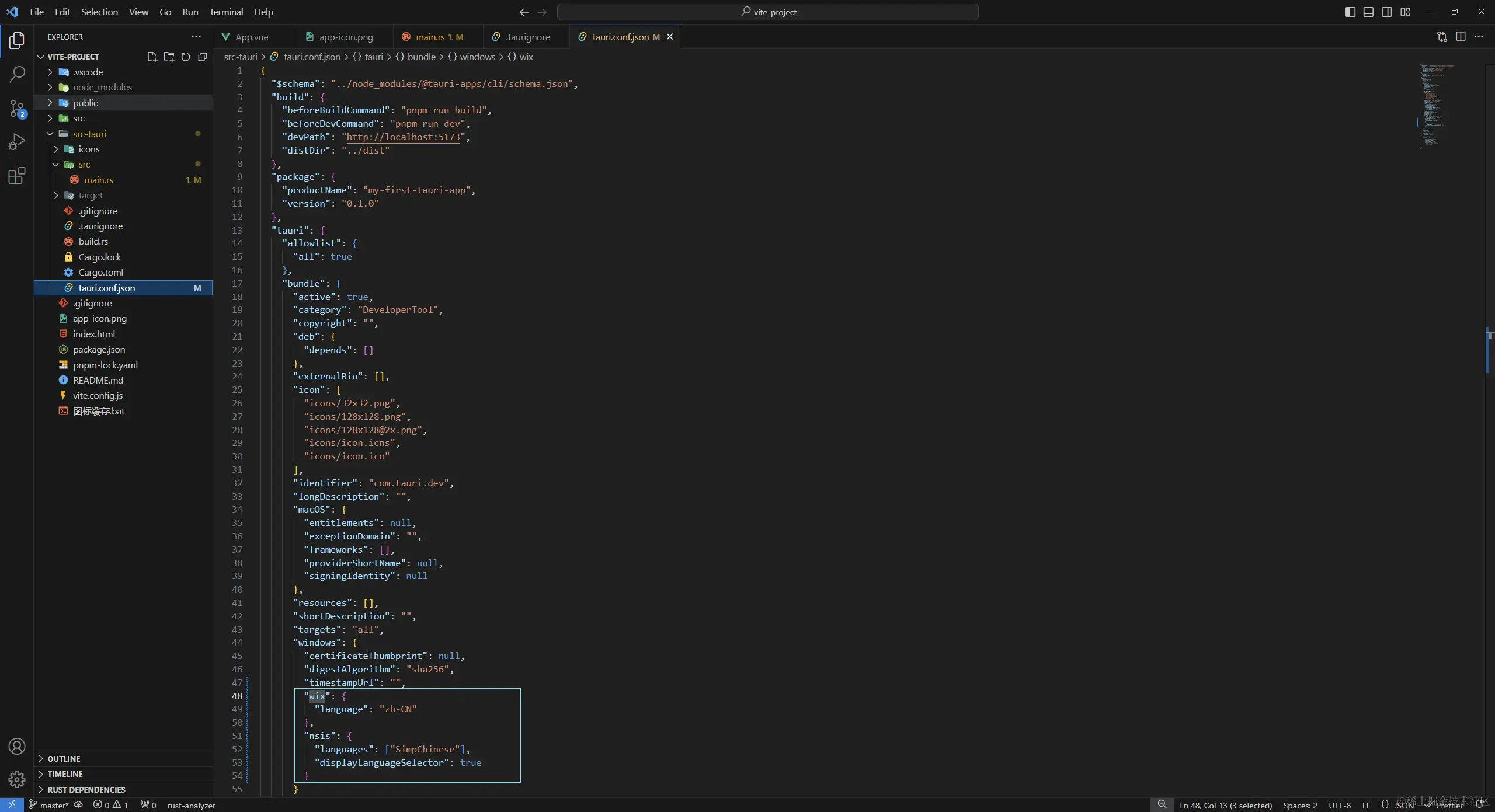Click the minimap code overview
1495x812 pixels.
tap(1437, 105)
